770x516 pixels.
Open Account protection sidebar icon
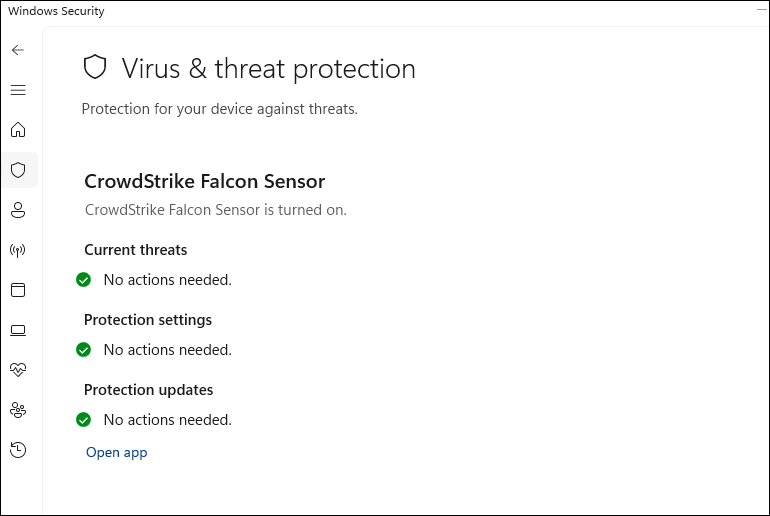pyautogui.click(x=18, y=210)
